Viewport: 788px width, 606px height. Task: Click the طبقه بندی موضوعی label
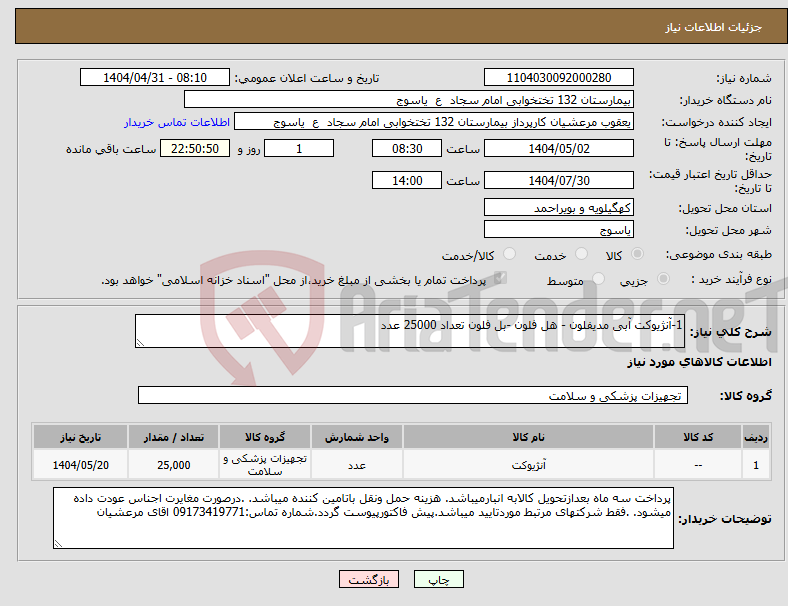pyautogui.click(x=719, y=254)
